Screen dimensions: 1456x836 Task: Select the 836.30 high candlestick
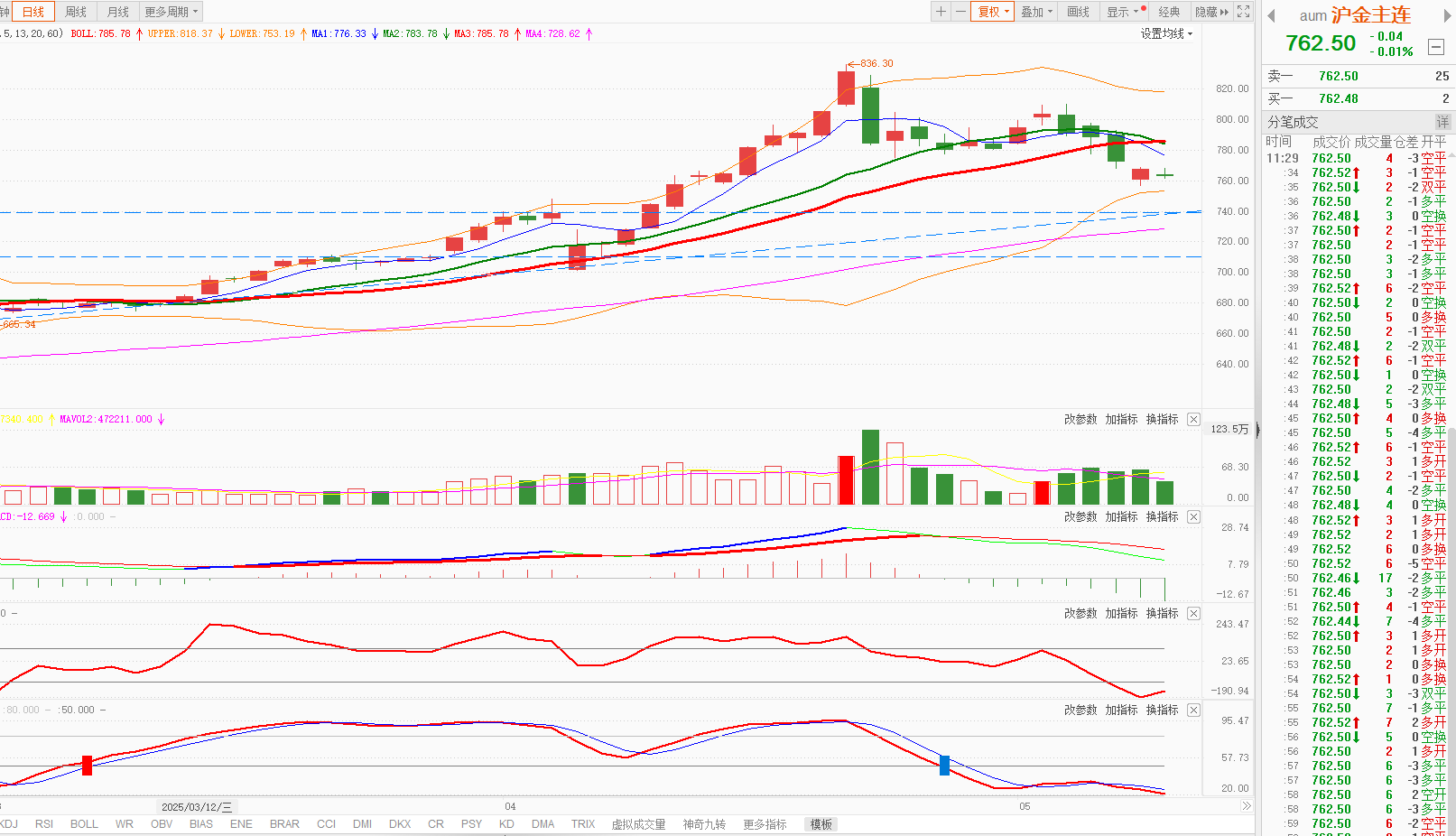(846, 88)
